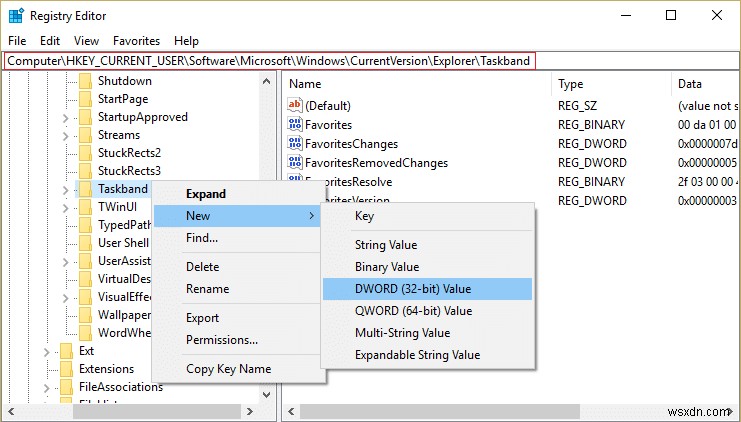Expand the Ext key arrow
This screenshot has width=741, height=422.
point(46,351)
